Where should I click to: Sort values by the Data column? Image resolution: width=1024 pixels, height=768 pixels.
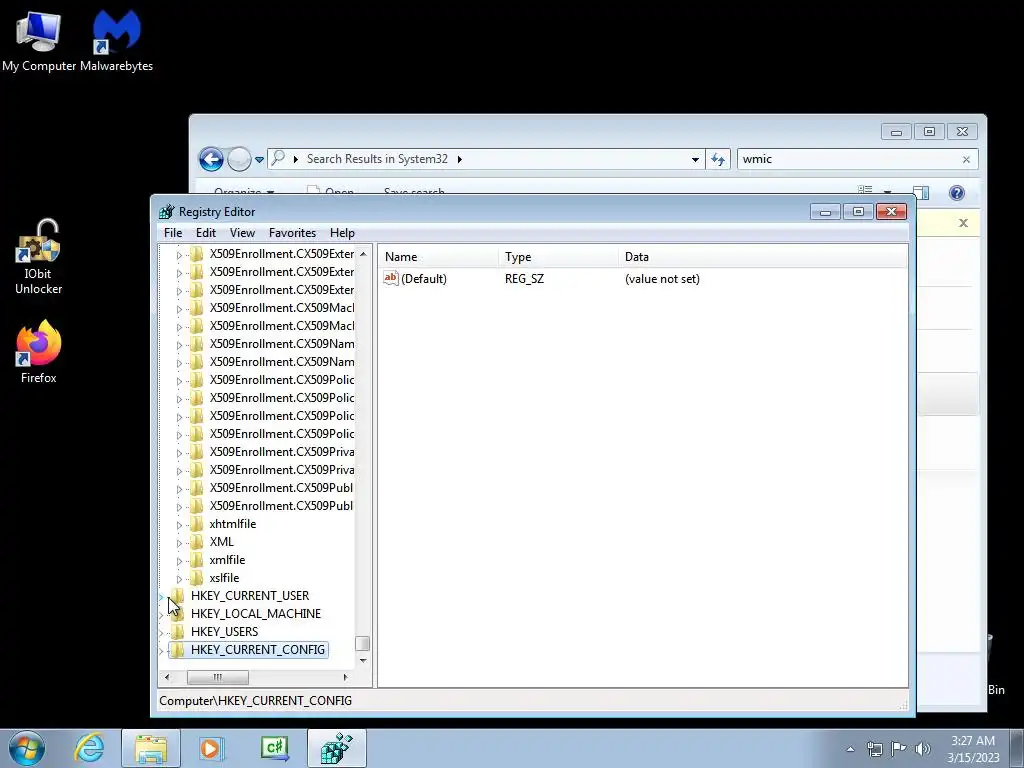pos(762,257)
